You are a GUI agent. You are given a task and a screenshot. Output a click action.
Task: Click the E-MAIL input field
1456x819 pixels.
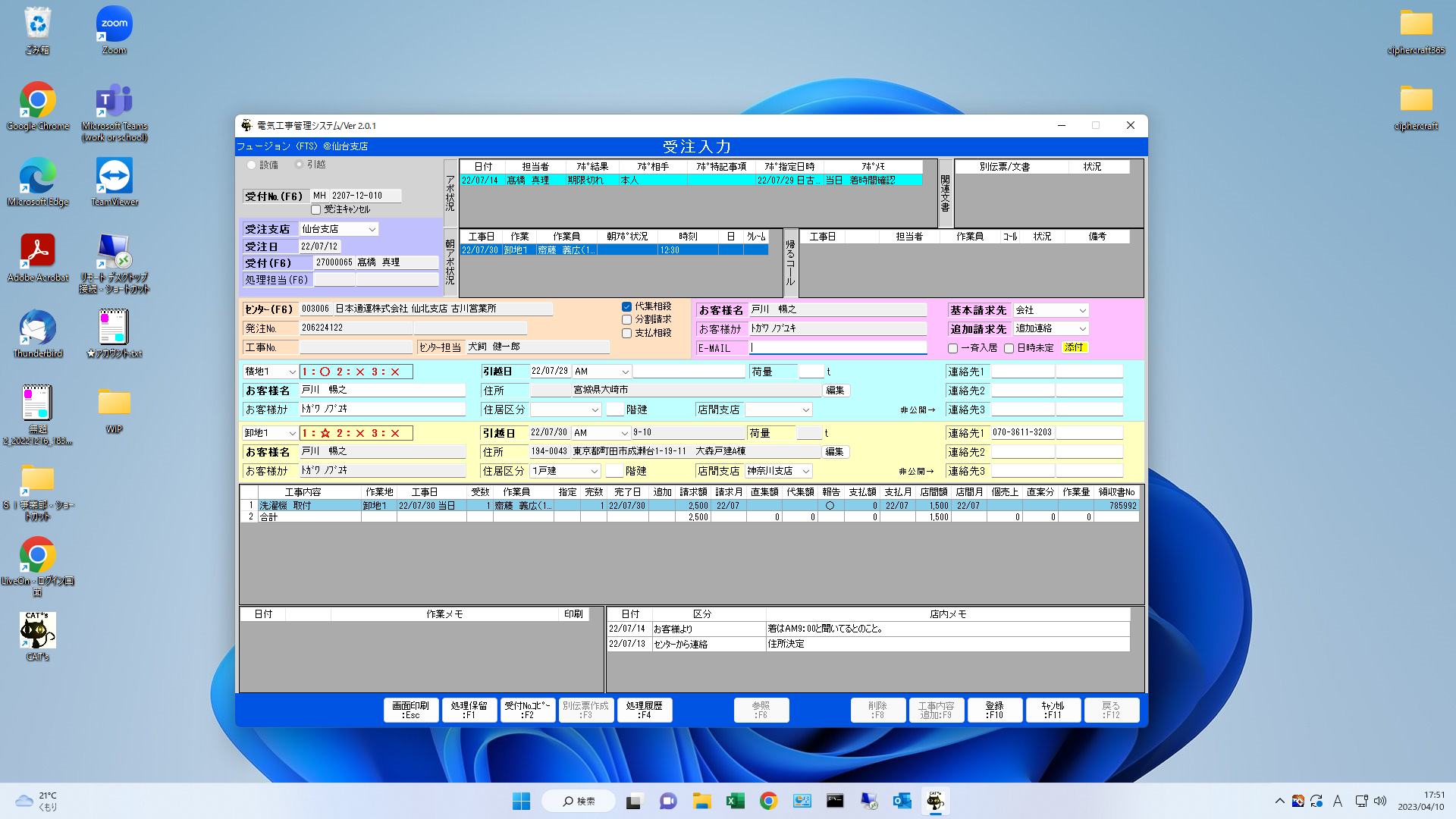838,348
